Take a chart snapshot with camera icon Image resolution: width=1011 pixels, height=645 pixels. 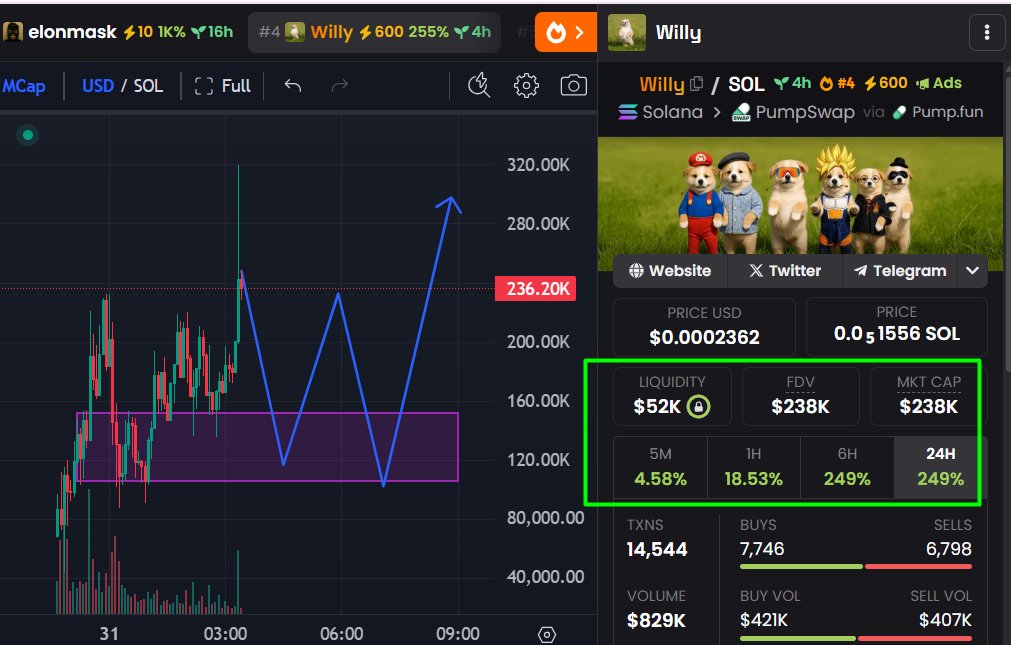pos(573,85)
